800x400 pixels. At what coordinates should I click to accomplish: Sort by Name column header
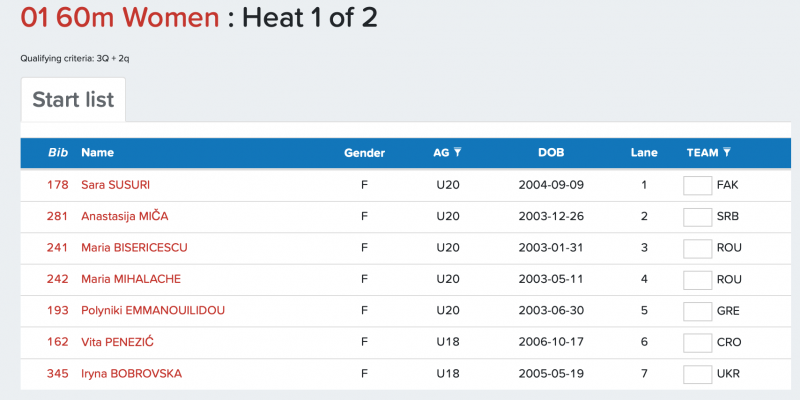pos(97,153)
